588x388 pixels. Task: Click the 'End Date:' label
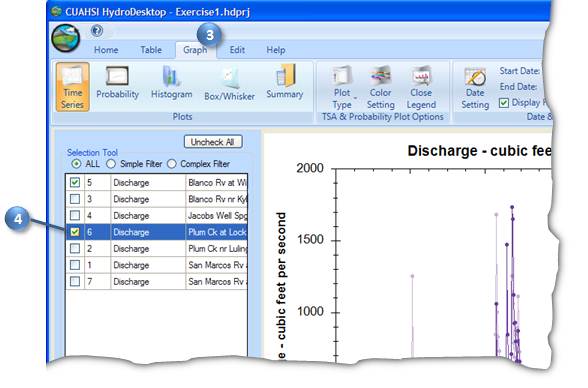pyautogui.click(x=518, y=87)
